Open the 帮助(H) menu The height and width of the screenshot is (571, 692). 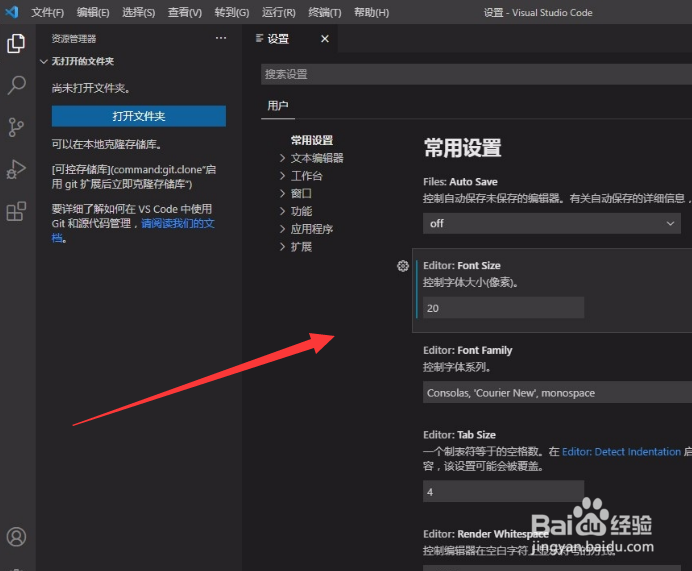click(x=372, y=12)
